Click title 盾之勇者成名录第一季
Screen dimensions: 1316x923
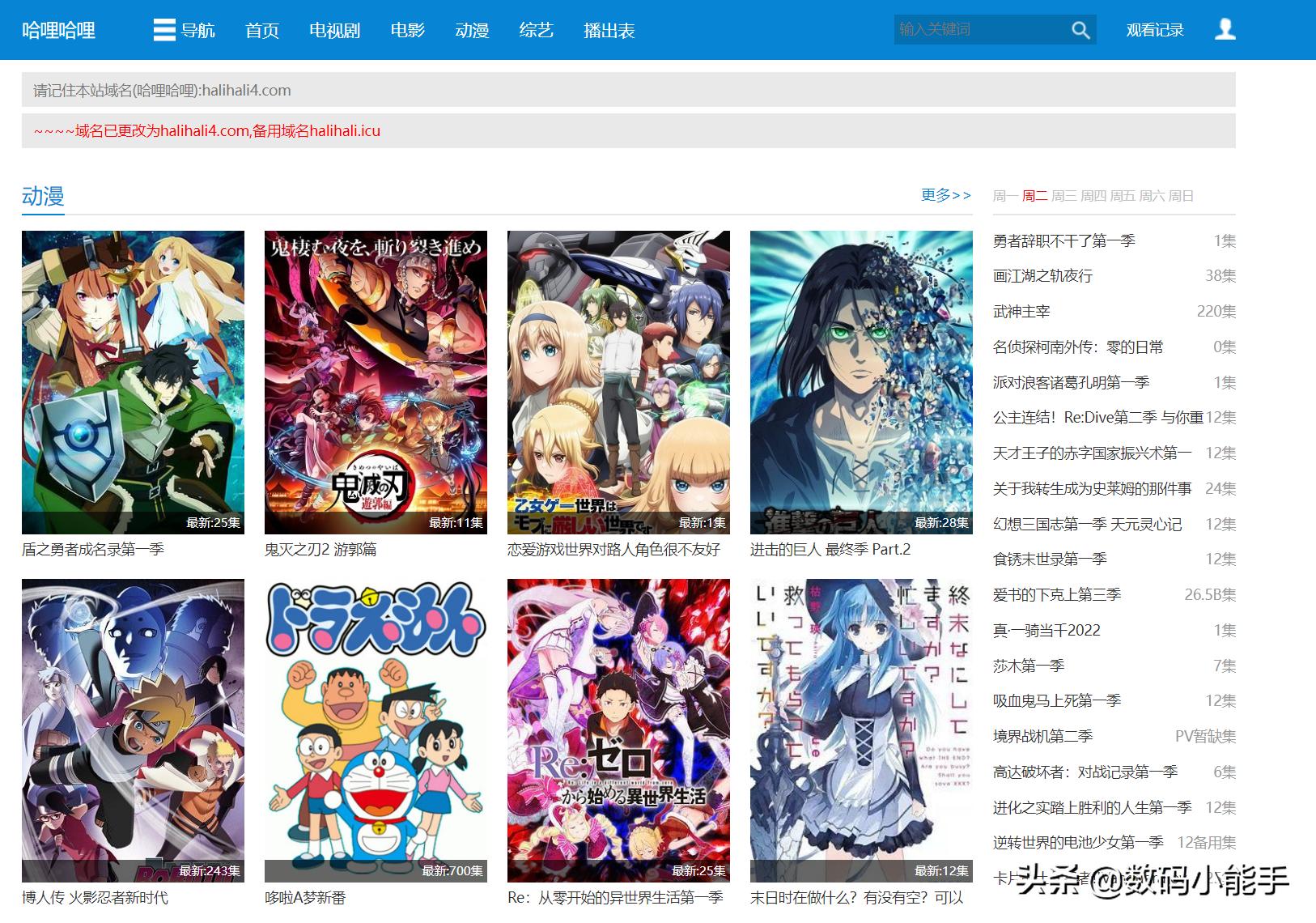pos(93,549)
